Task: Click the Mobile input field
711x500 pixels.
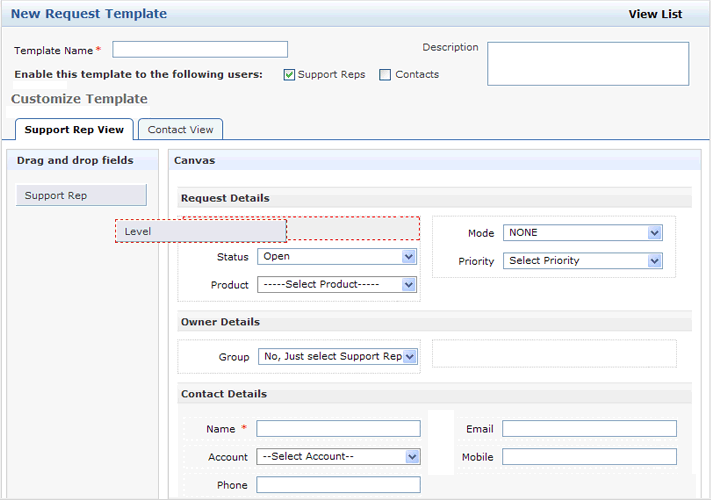Action: tap(589, 456)
